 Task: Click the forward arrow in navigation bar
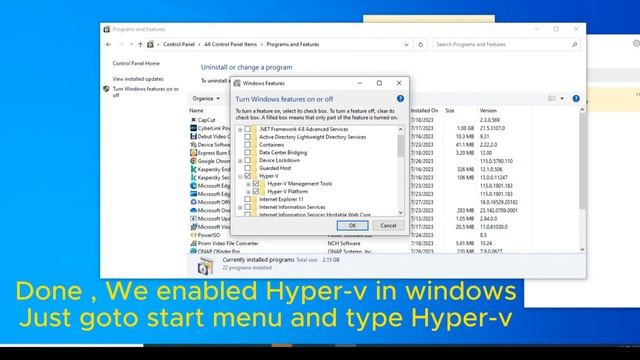click(x=121, y=44)
